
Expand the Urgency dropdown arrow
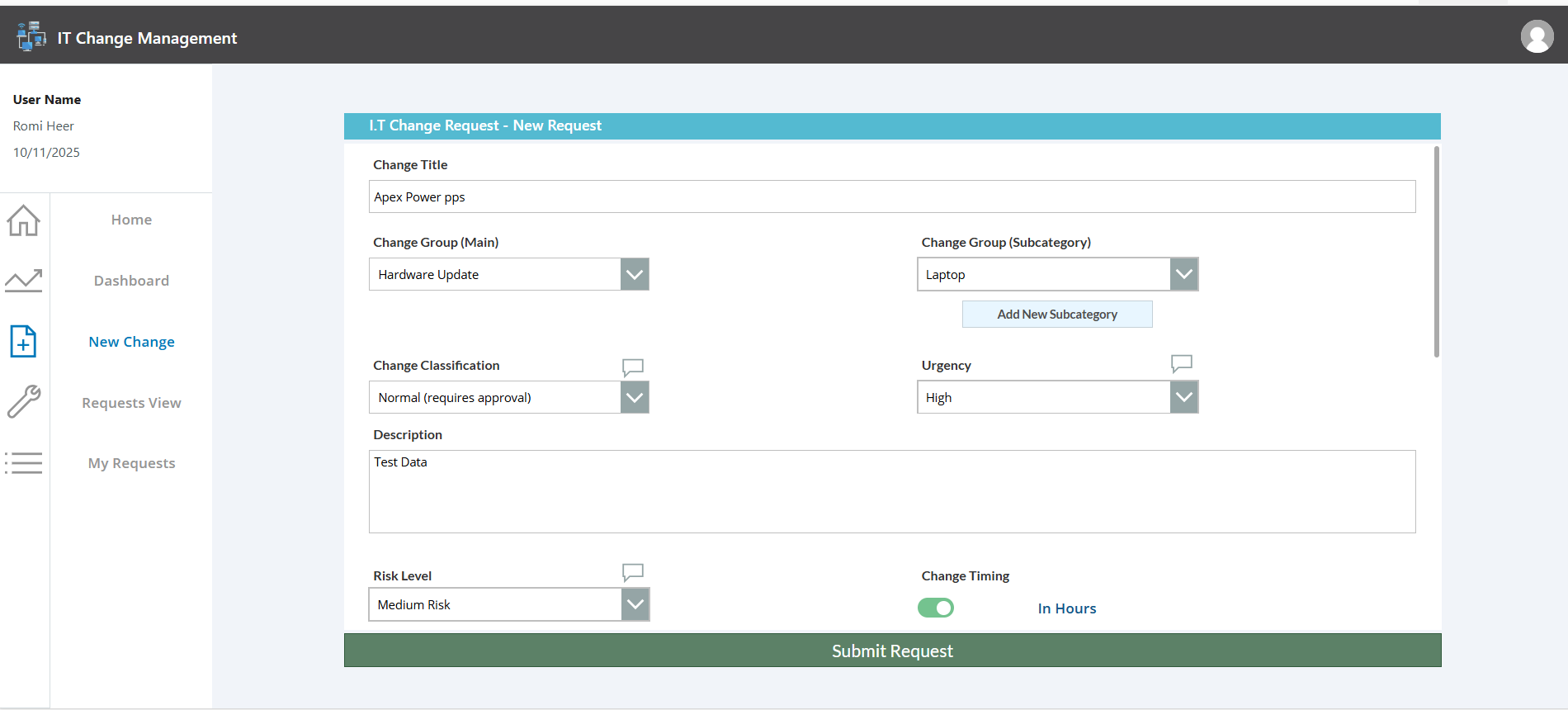(x=1184, y=397)
